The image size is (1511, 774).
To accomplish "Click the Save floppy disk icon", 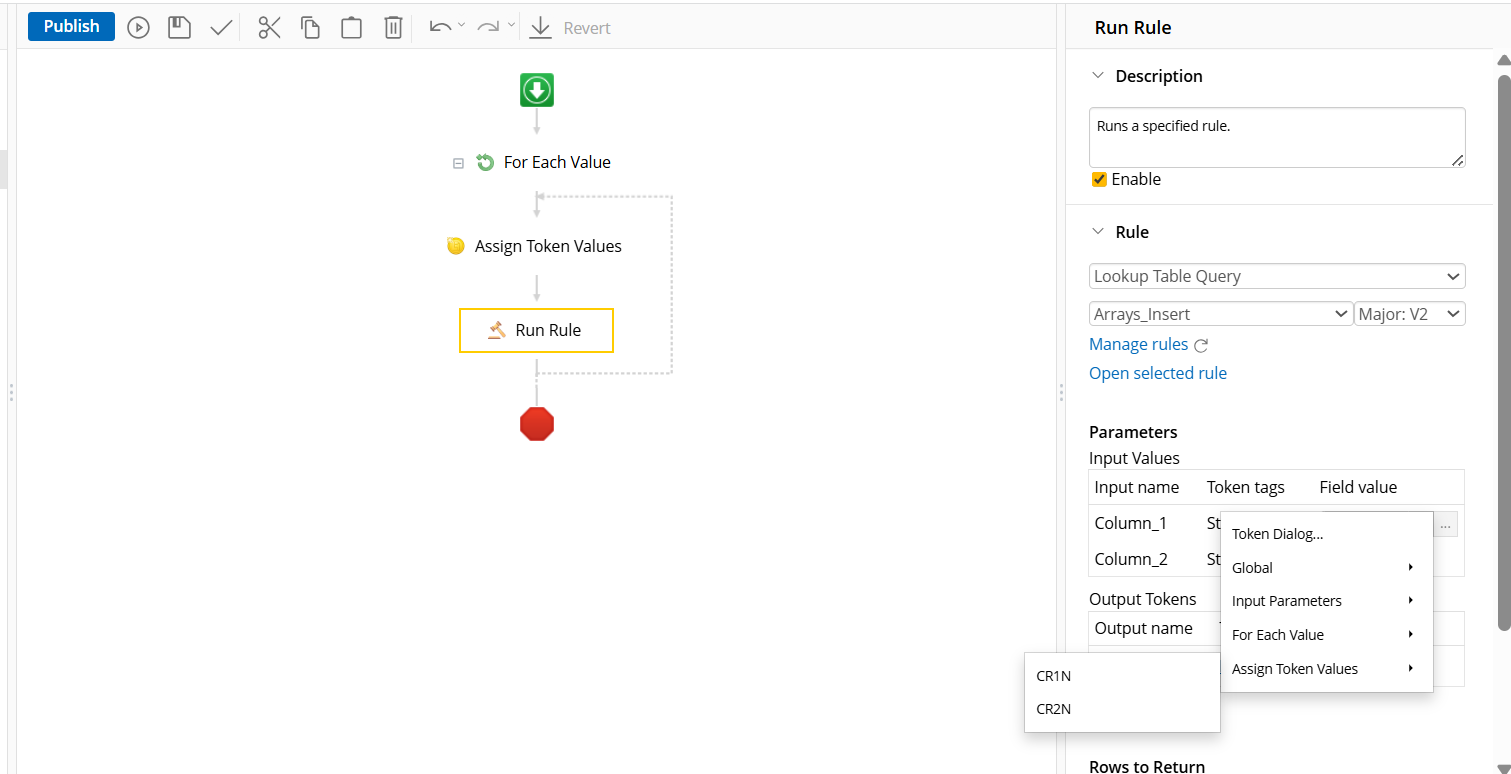I will click(179, 28).
